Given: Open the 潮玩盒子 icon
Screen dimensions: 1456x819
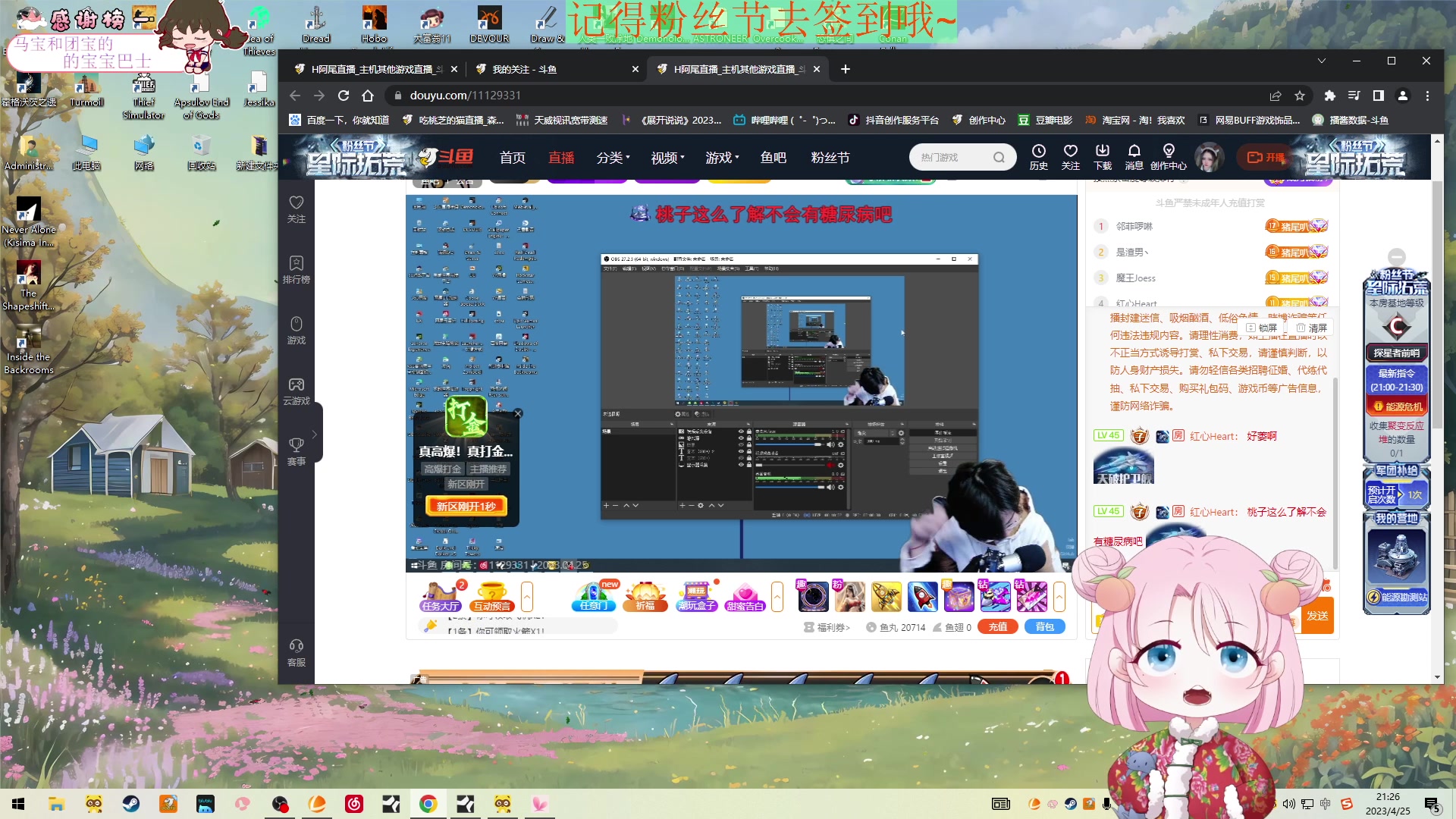Looking at the screenshot, I should point(696,597).
